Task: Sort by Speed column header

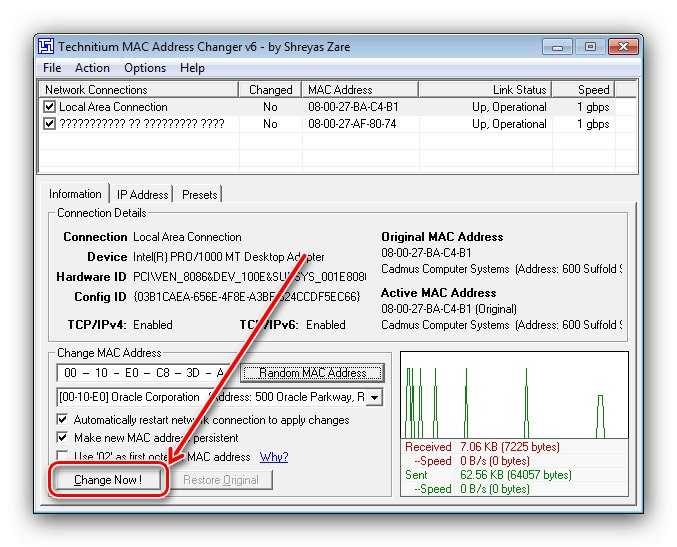Action: pyautogui.click(x=583, y=89)
